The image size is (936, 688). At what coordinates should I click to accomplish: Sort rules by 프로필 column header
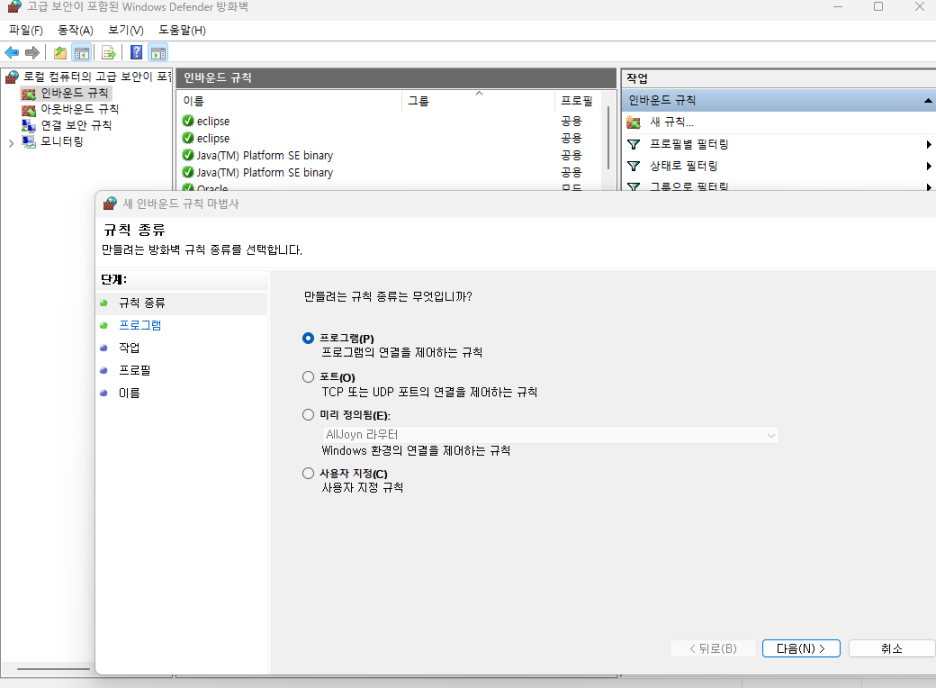[578, 101]
